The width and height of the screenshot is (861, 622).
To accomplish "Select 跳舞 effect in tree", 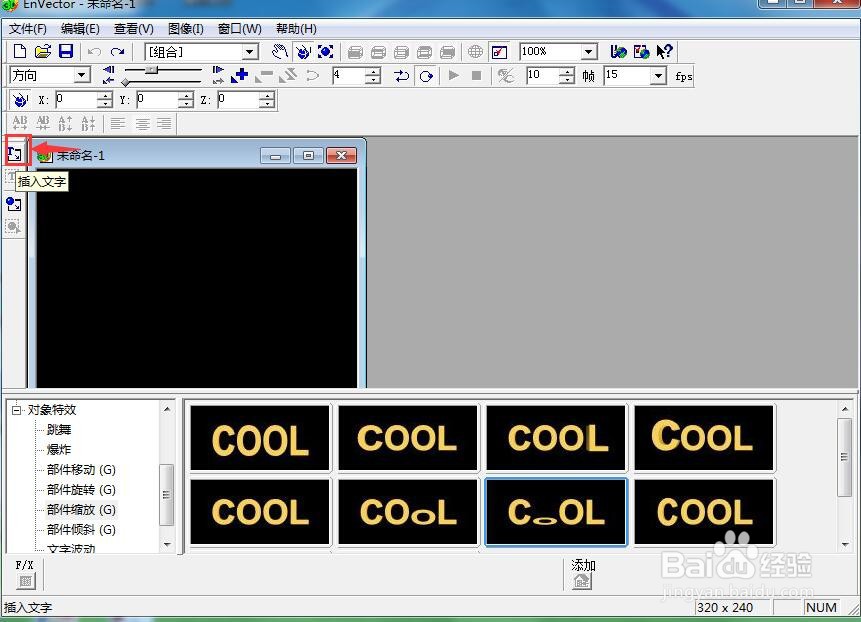I will pyautogui.click(x=59, y=430).
